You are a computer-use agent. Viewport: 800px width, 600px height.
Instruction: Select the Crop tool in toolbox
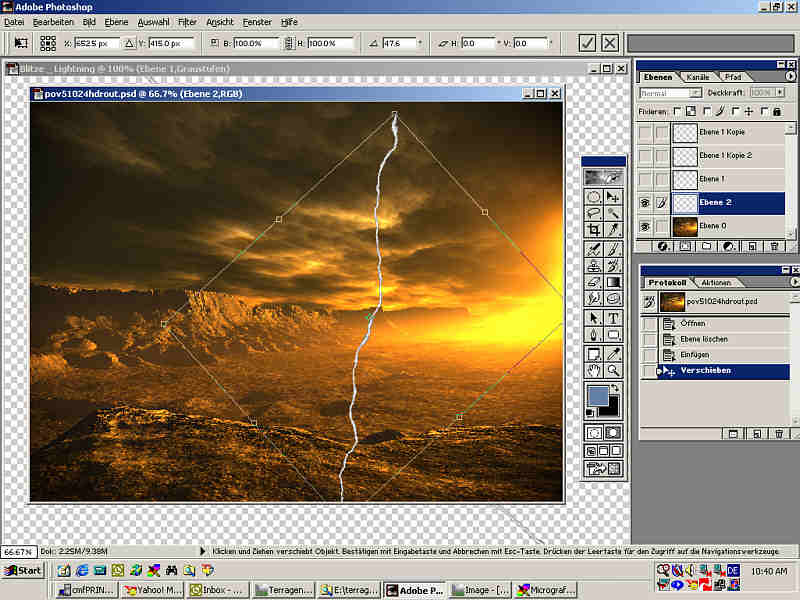click(594, 229)
